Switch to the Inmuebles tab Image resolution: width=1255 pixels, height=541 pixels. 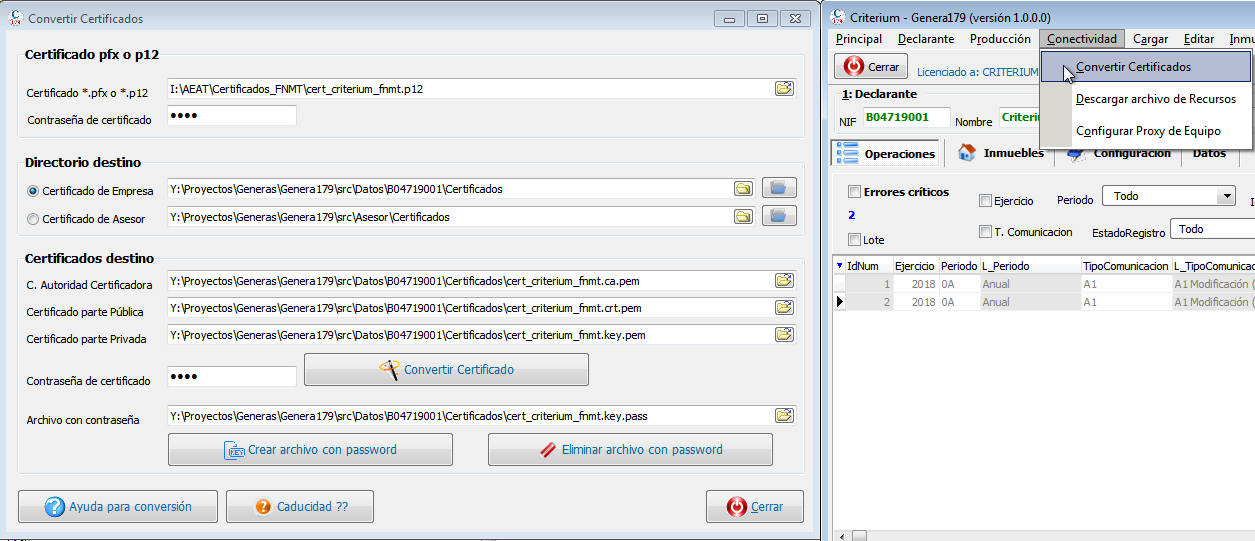tap(1001, 153)
